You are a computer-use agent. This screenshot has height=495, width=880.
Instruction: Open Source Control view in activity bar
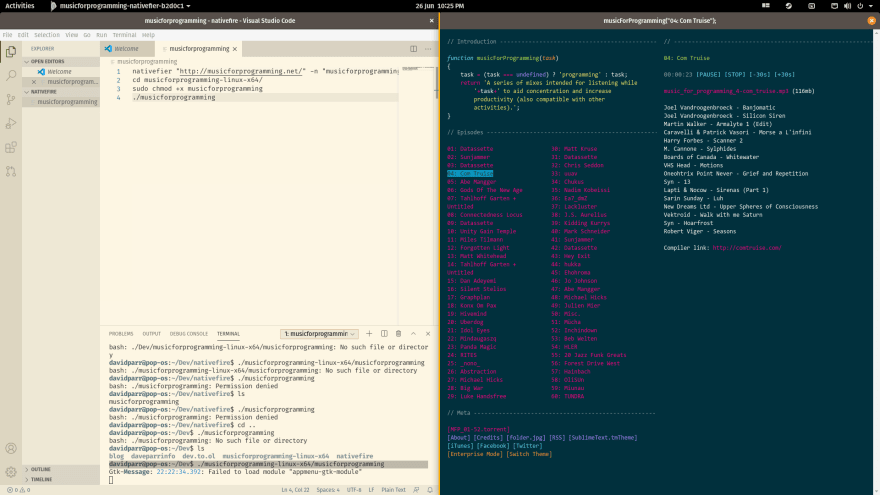click(x=11, y=99)
